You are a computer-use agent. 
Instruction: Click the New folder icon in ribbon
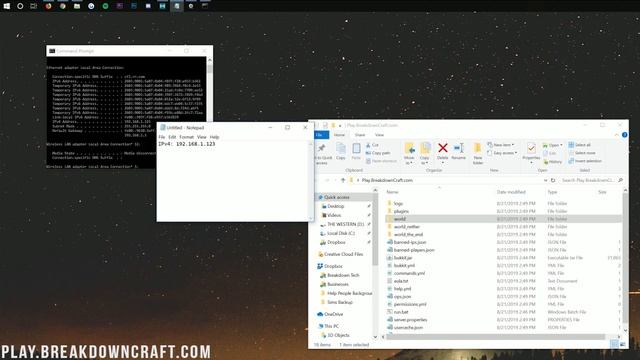[478, 148]
